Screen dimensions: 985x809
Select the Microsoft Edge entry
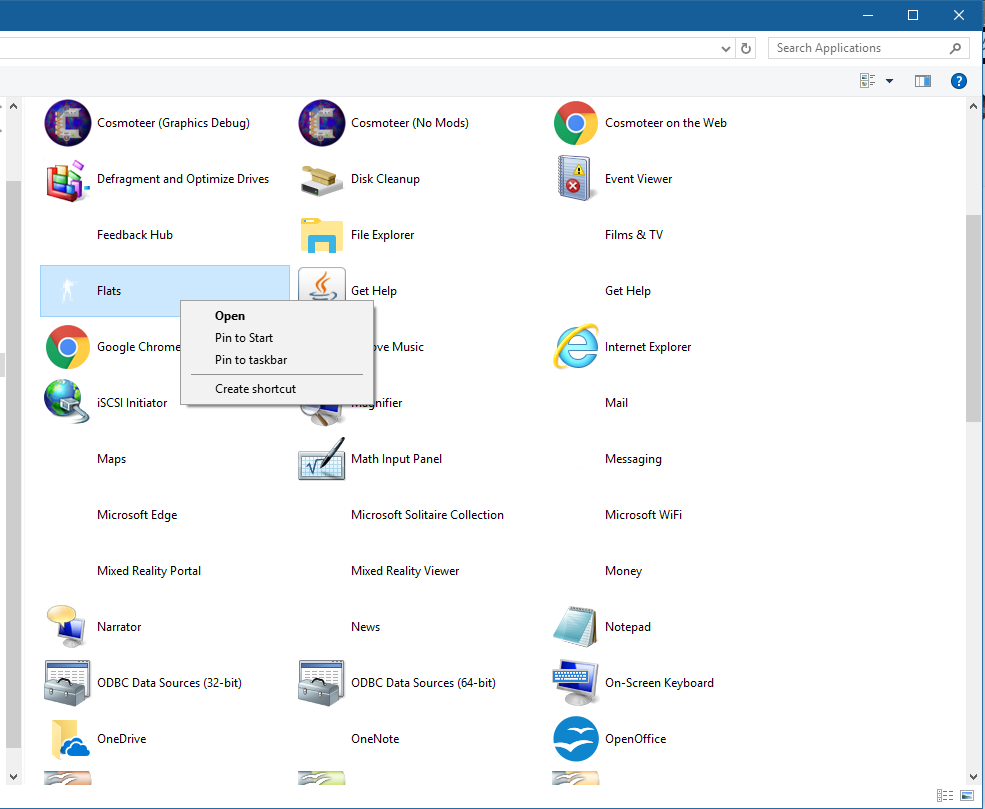click(137, 515)
